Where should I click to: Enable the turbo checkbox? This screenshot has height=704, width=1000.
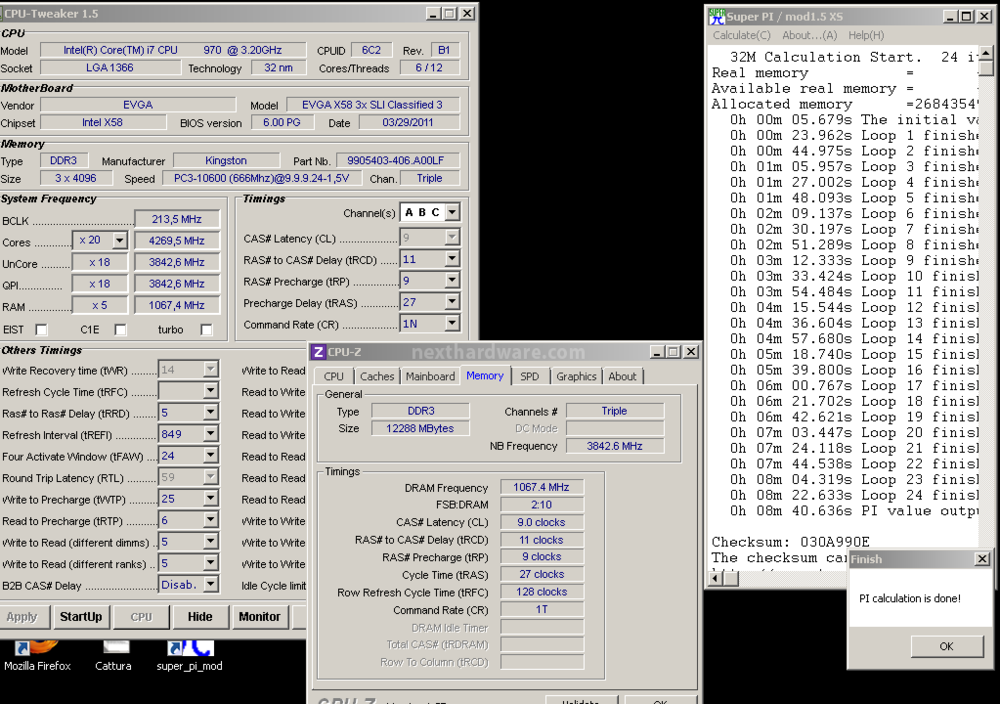click(x=206, y=330)
